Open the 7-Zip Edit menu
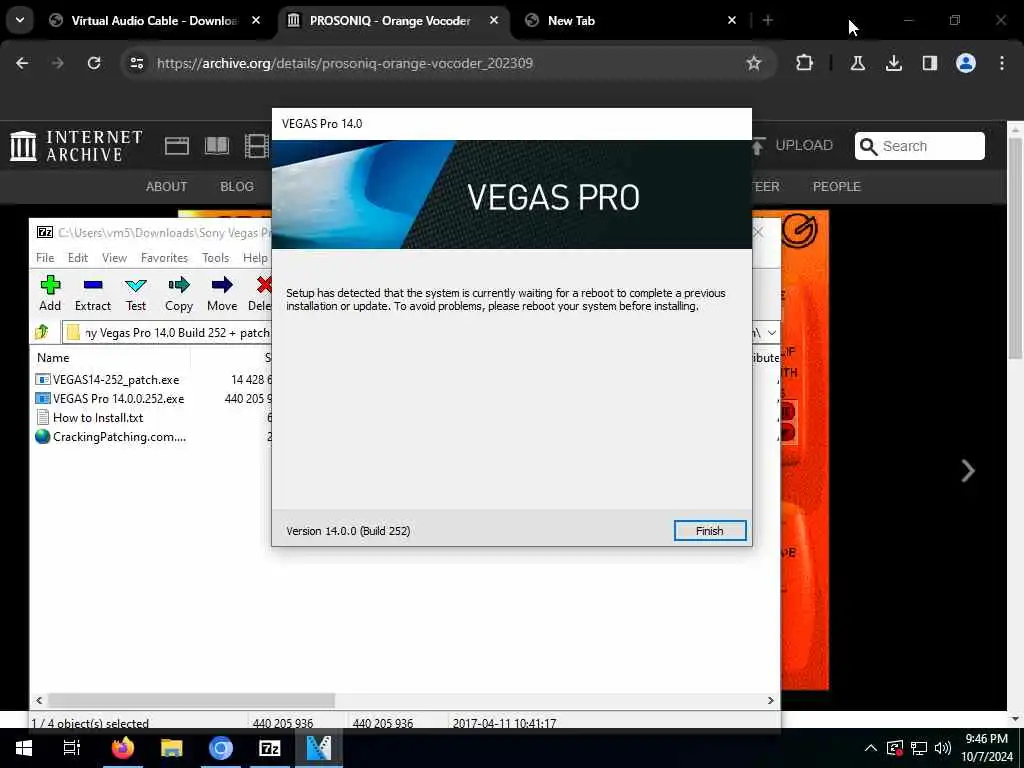Image resolution: width=1024 pixels, height=768 pixels. click(x=78, y=257)
